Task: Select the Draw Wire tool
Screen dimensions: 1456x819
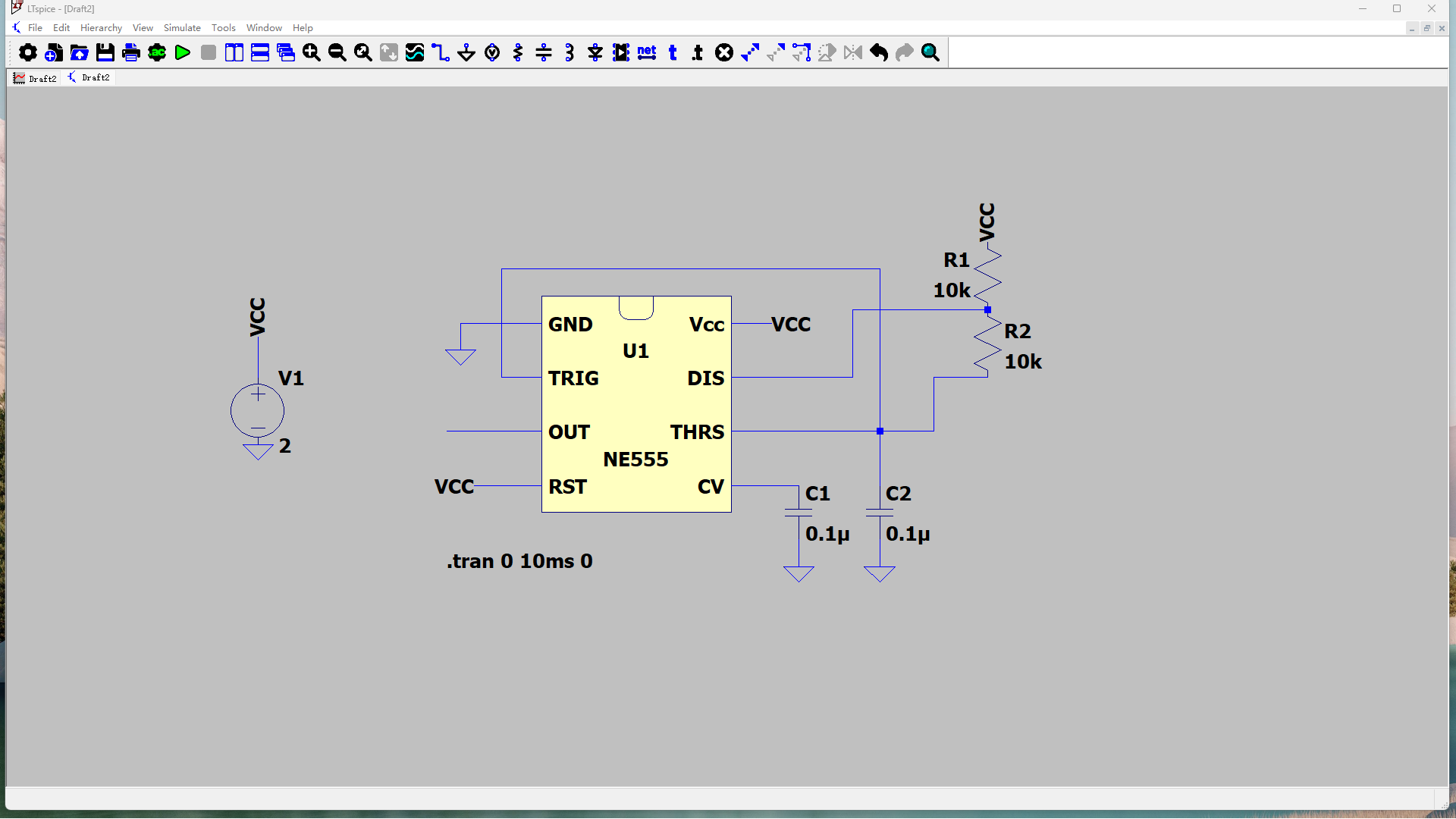Action: click(x=441, y=52)
